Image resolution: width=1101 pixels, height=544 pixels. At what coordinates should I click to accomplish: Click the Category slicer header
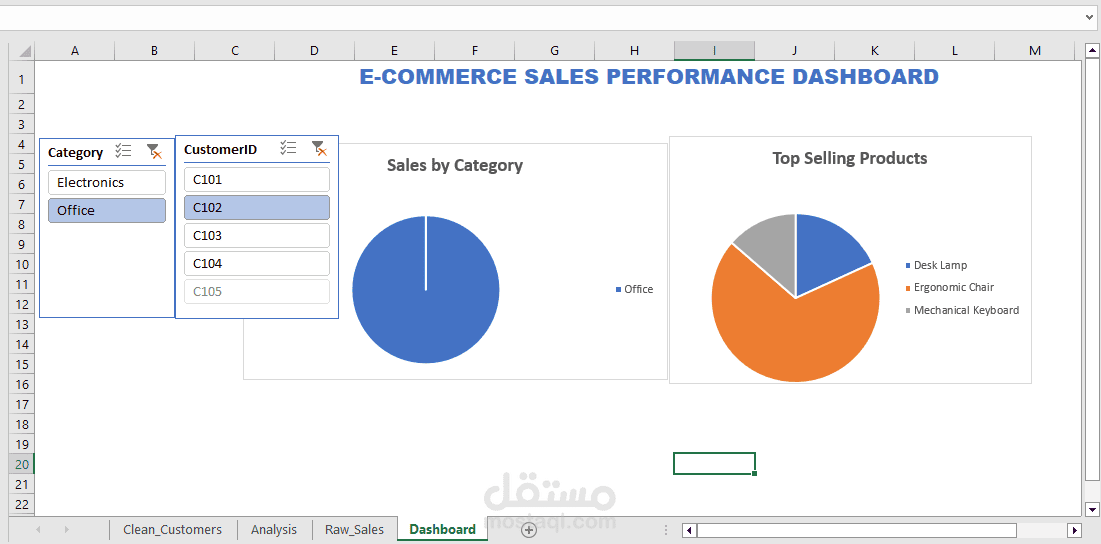(76, 152)
